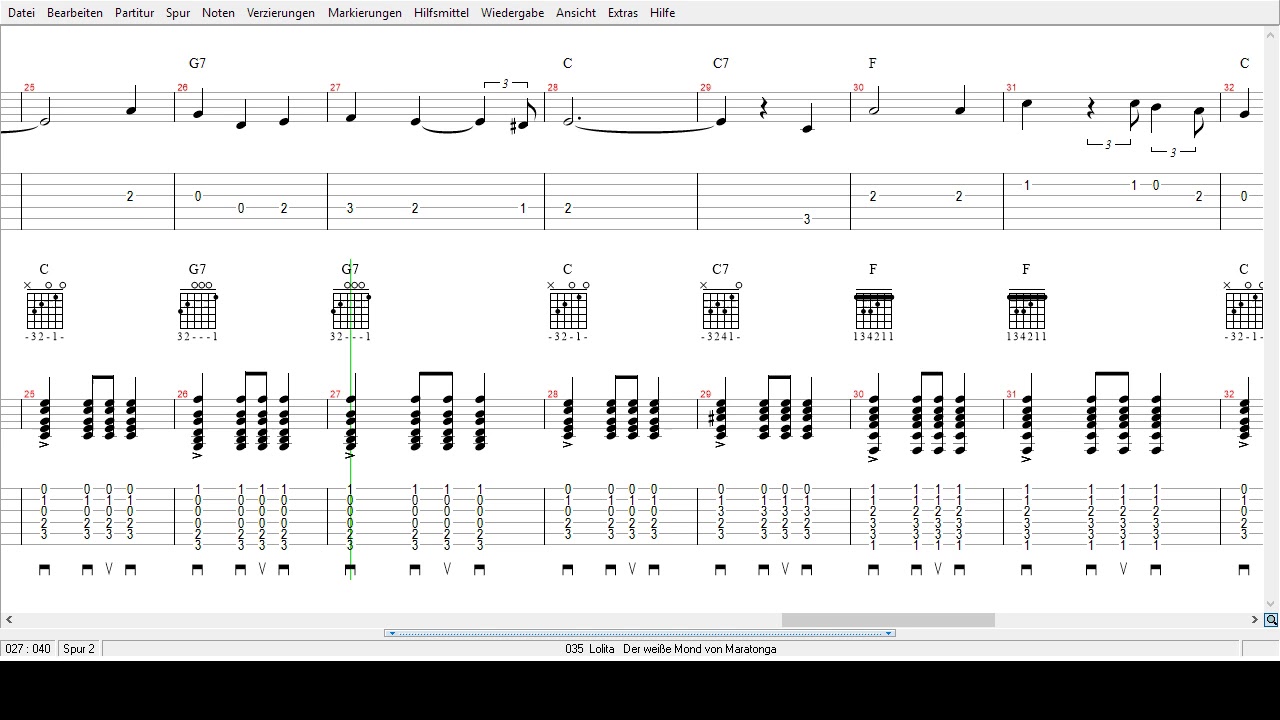Click the F chord name above measure 30 melody
1280x720 pixels.
coord(872,63)
